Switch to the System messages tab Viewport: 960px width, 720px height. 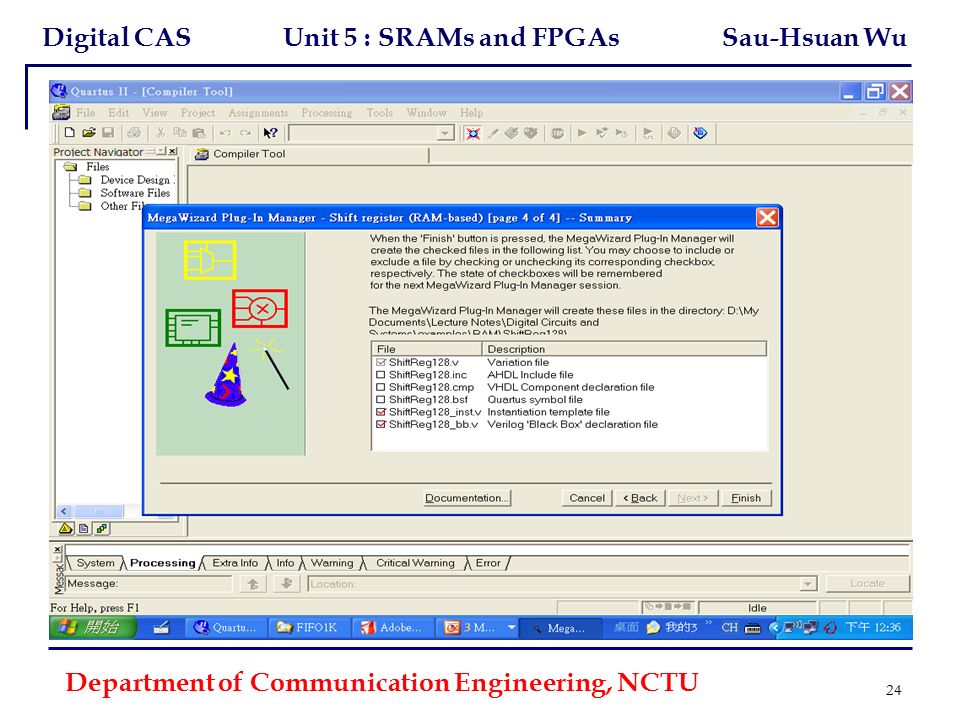pos(96,563)
